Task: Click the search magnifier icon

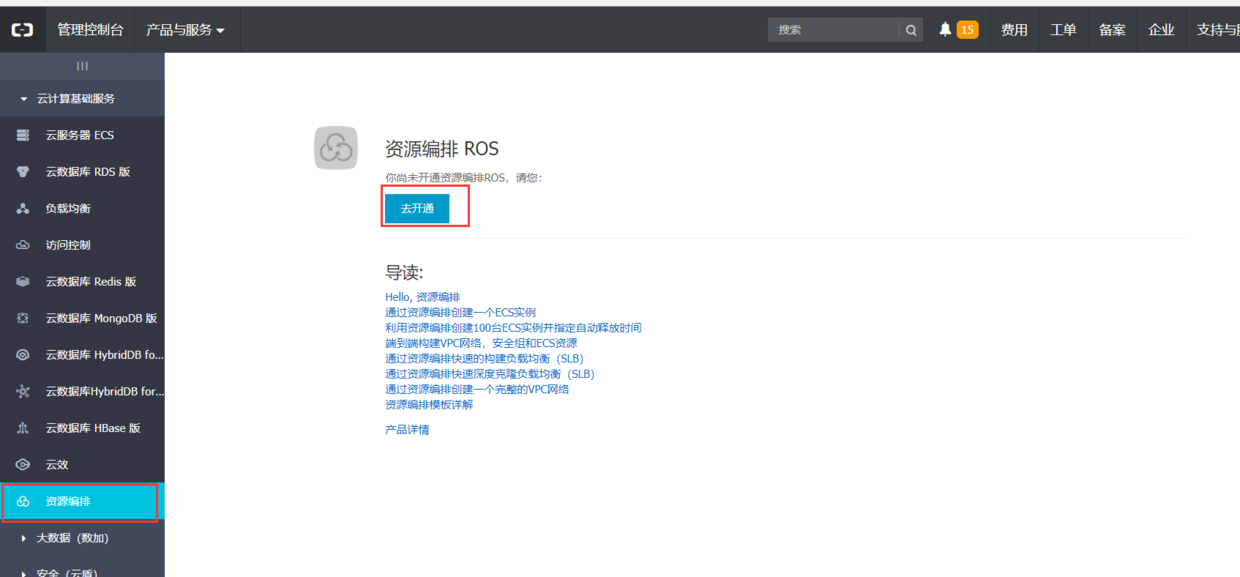Action: (x=911, y=30)
